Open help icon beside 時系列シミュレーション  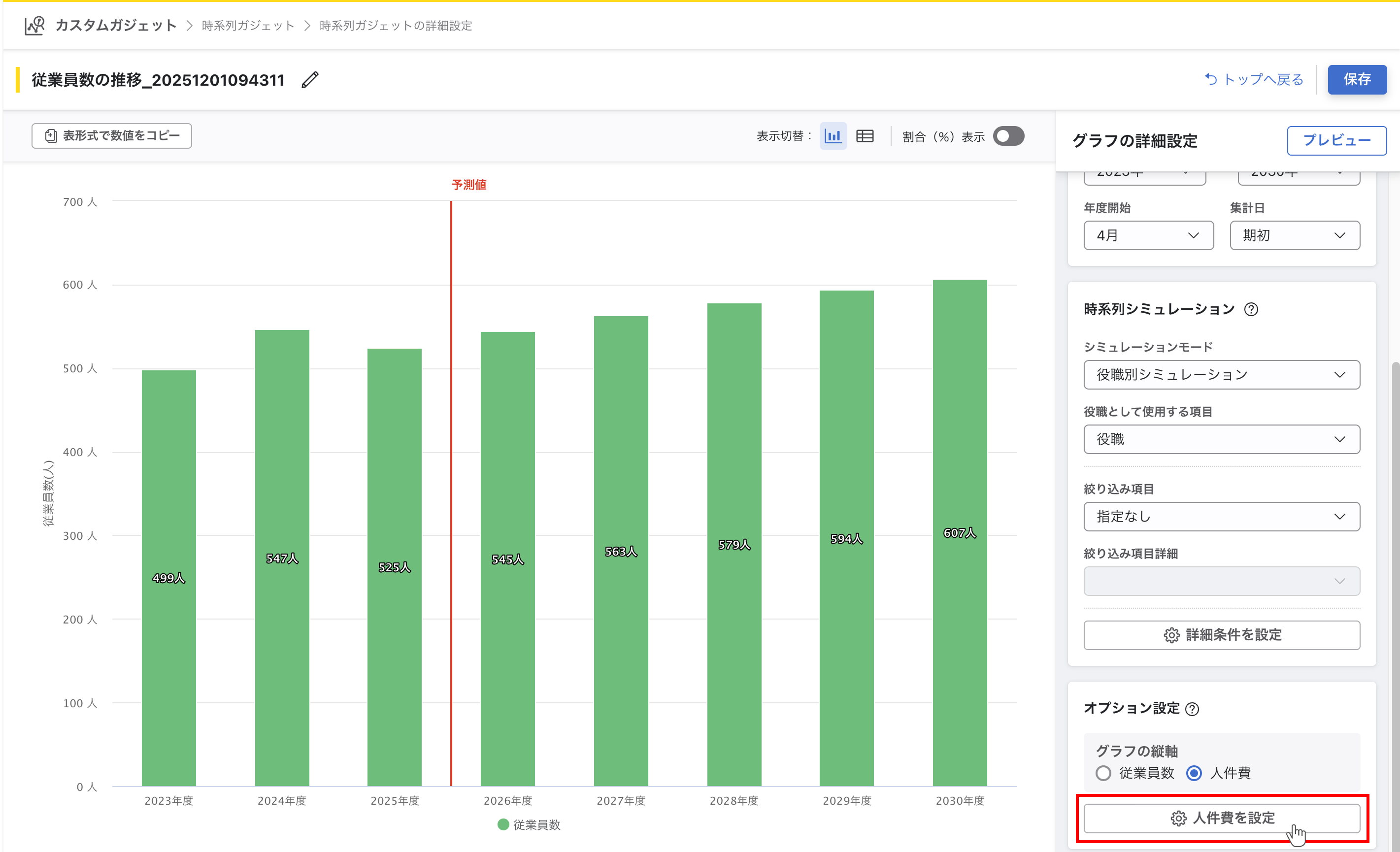[1251, 310]
